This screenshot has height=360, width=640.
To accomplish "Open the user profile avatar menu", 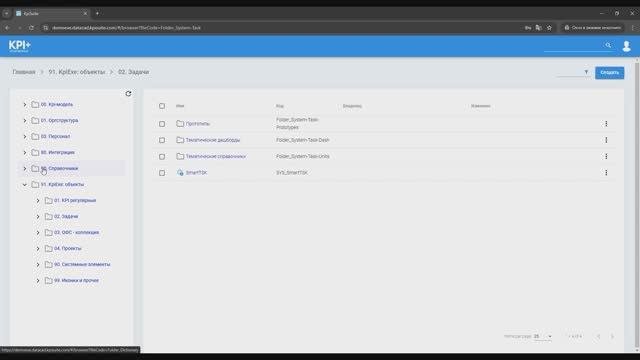I will [x=627, y=46].
